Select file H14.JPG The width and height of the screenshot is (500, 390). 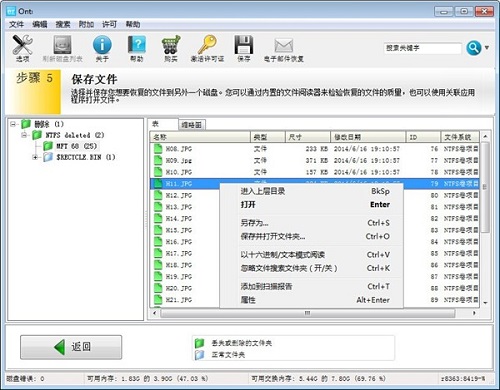tap(179, 219)
